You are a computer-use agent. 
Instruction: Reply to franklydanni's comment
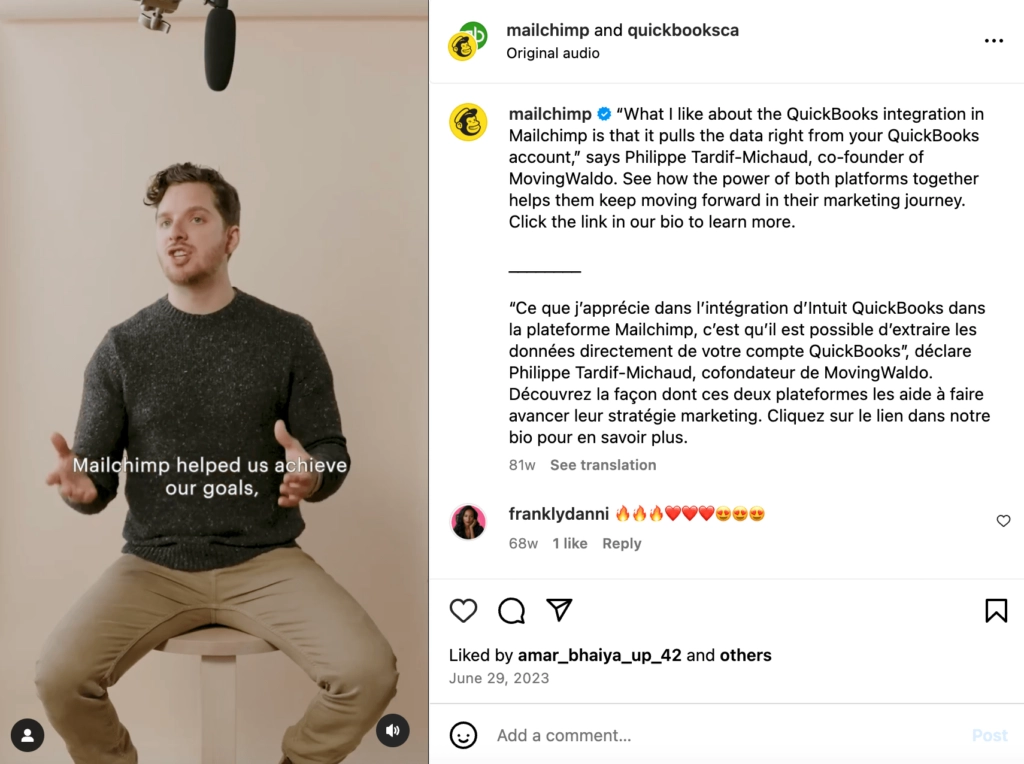point(622,544)
